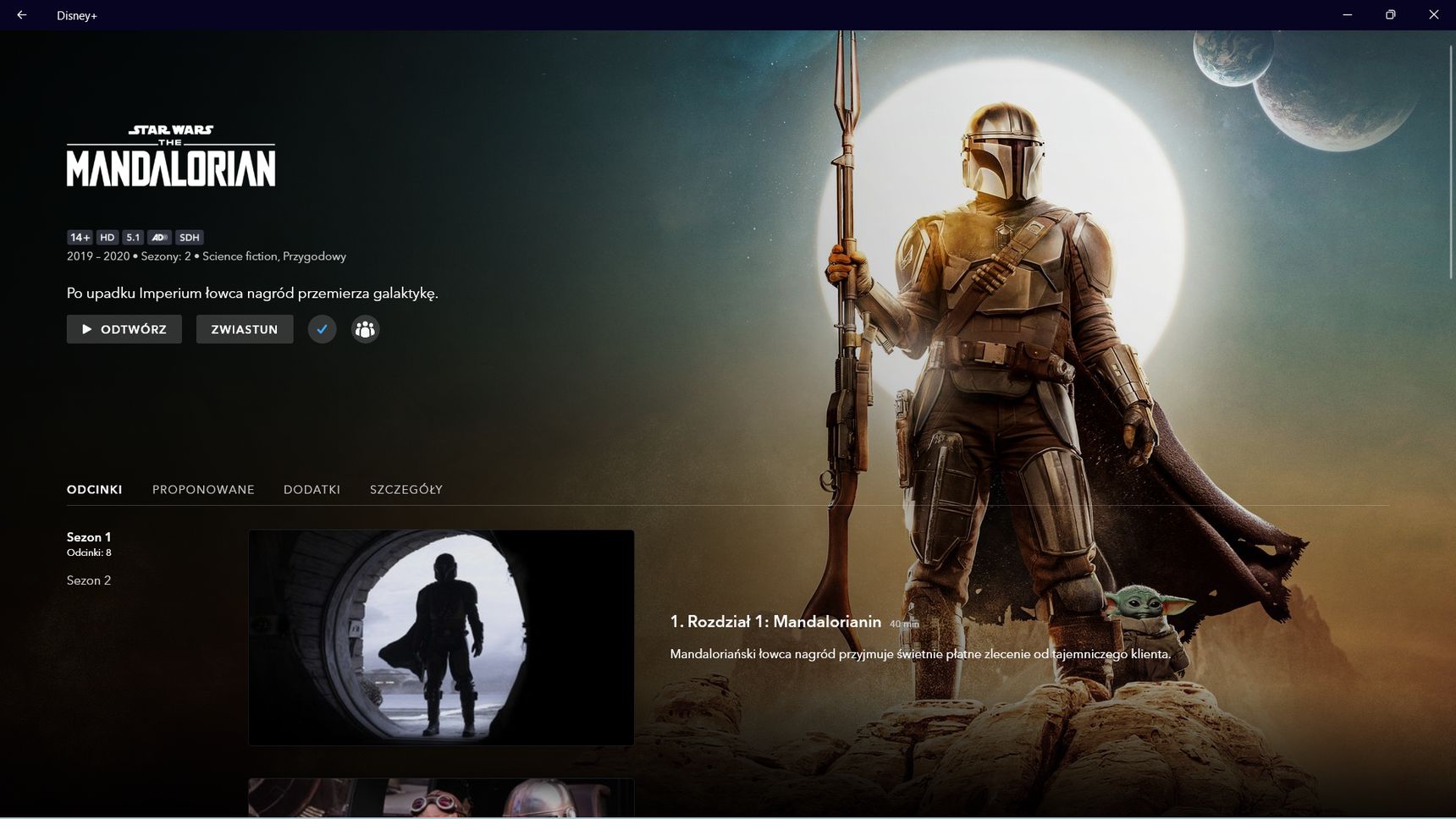Click the SDH subtitles badge

pos(190,237)
